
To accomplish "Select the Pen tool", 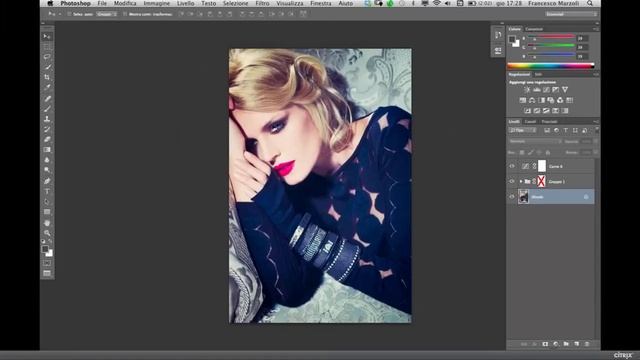I will 47,181.
